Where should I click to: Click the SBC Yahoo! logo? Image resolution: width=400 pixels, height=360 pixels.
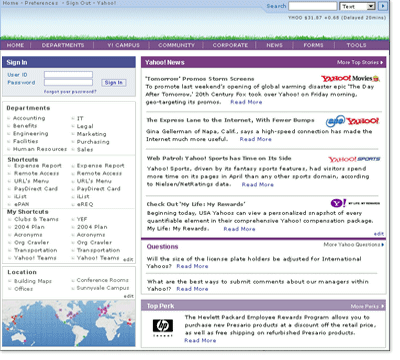[x=352, y=121]
